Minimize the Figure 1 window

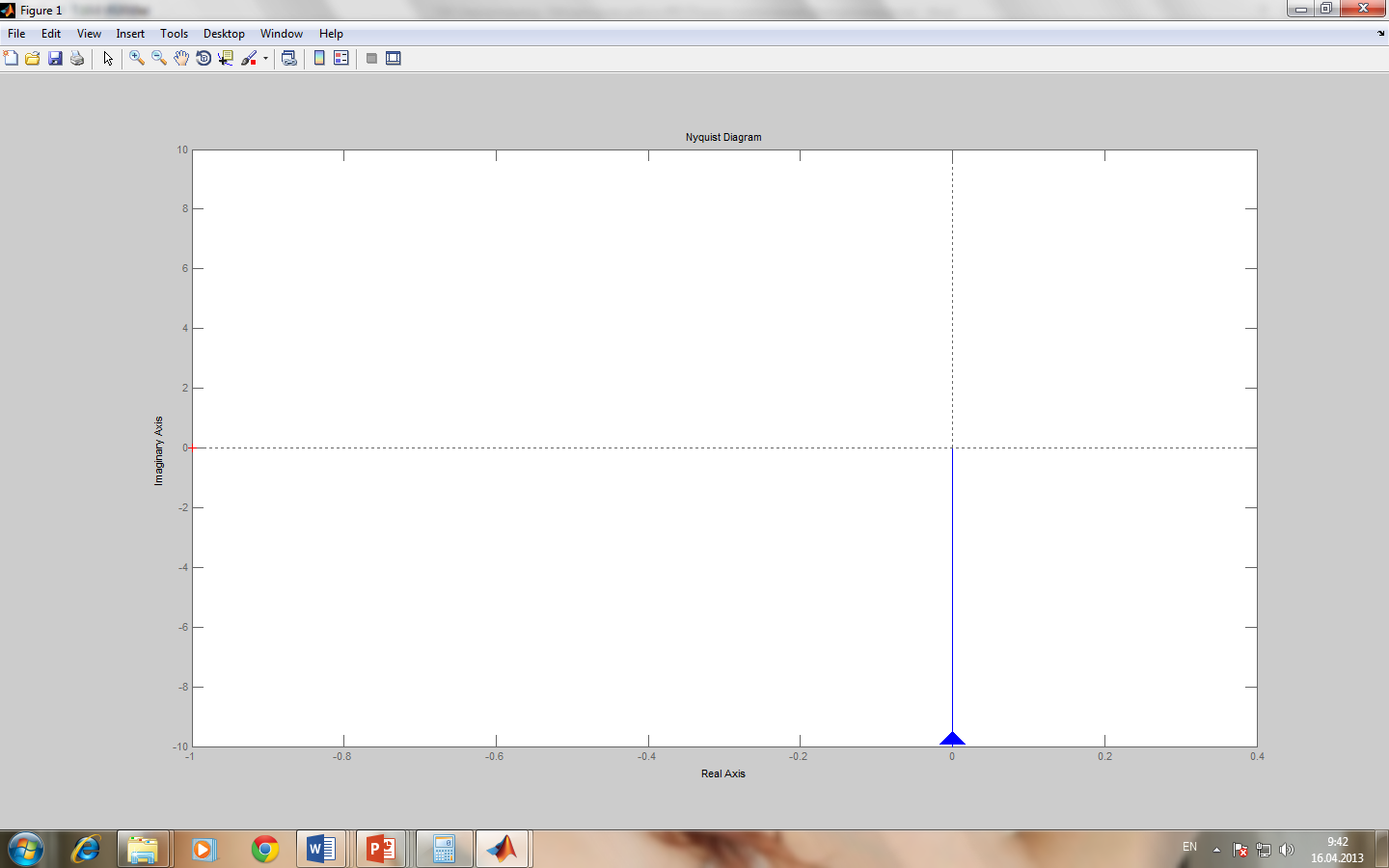click(1300, 9)
